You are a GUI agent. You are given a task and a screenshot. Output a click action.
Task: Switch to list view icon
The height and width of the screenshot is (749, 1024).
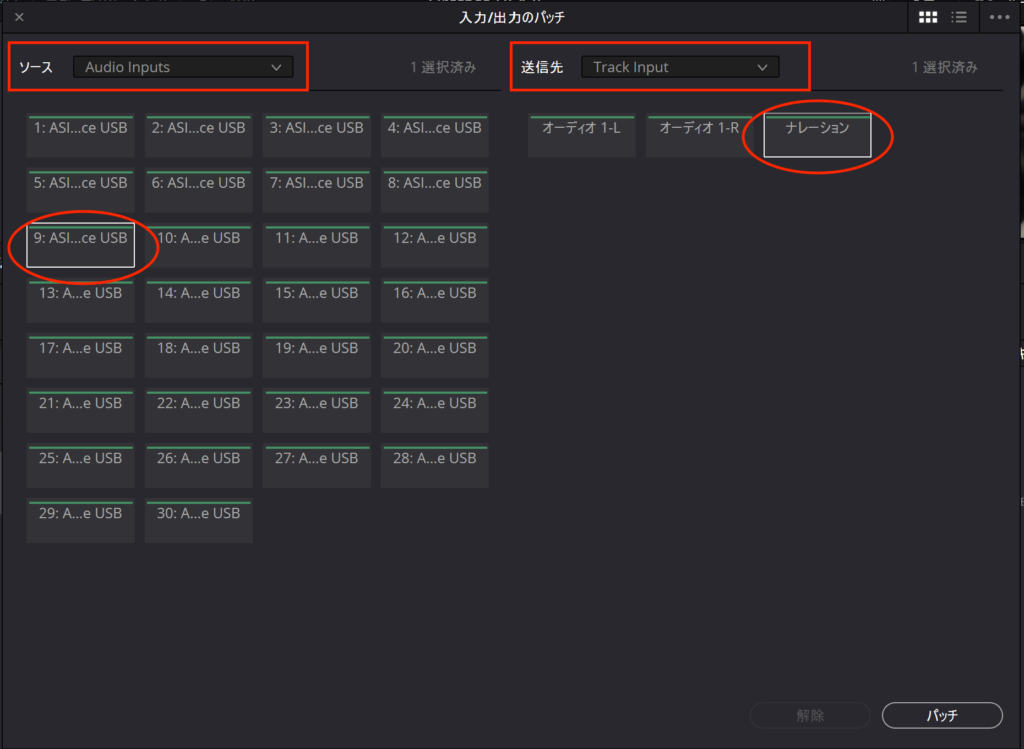click(959, 17)
